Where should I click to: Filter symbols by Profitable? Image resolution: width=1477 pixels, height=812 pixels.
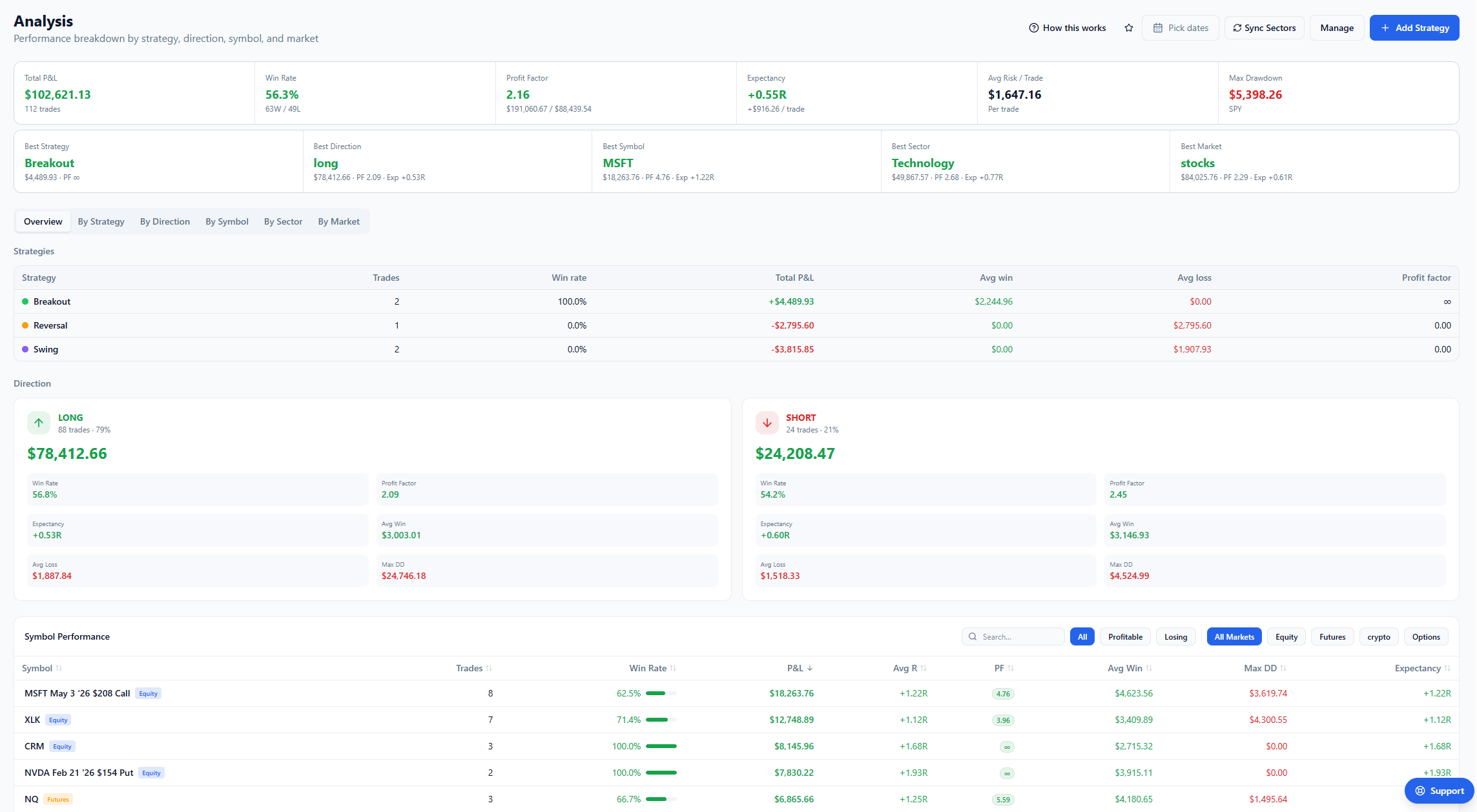1125,636
